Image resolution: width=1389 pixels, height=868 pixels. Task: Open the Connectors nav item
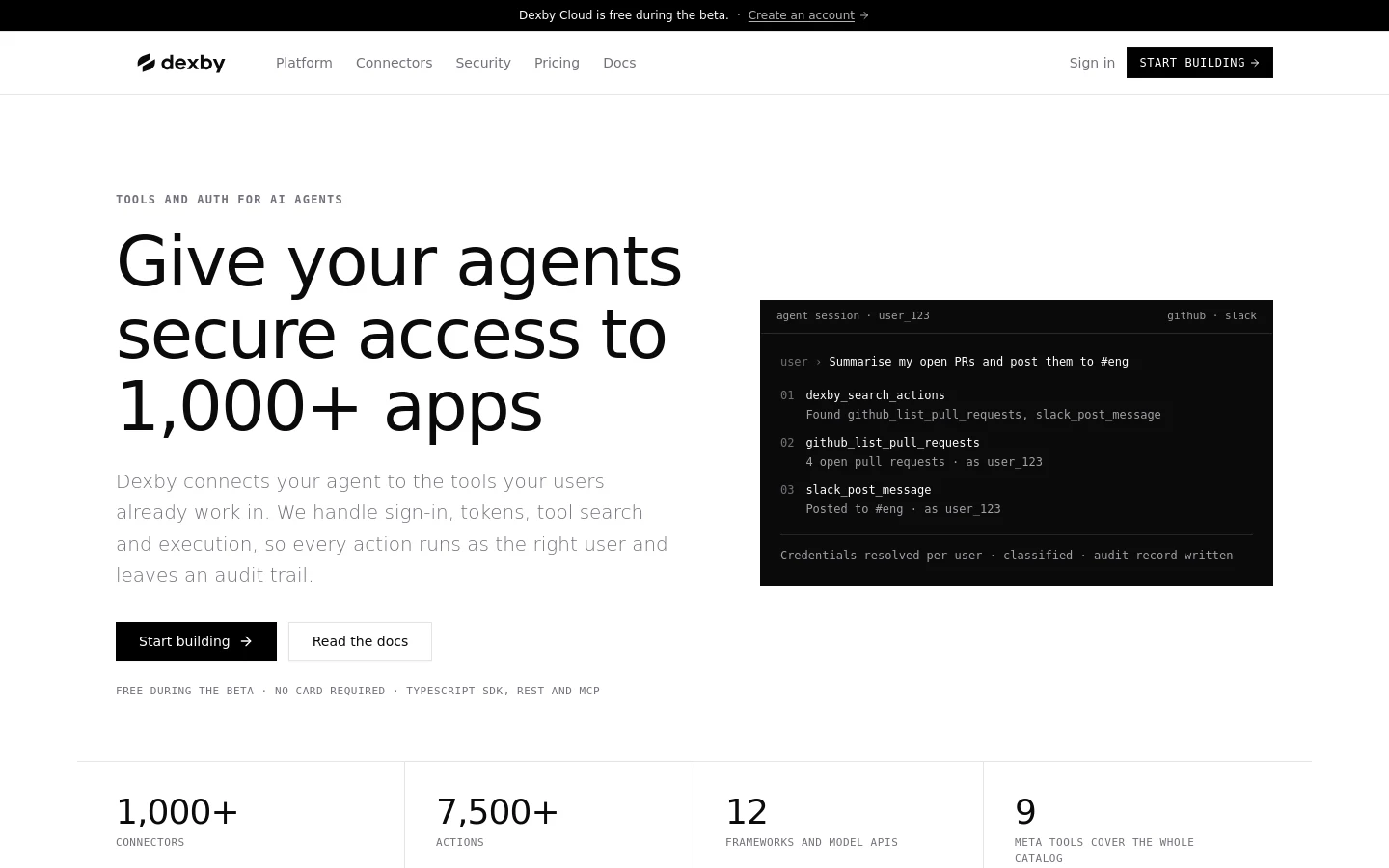394,63
